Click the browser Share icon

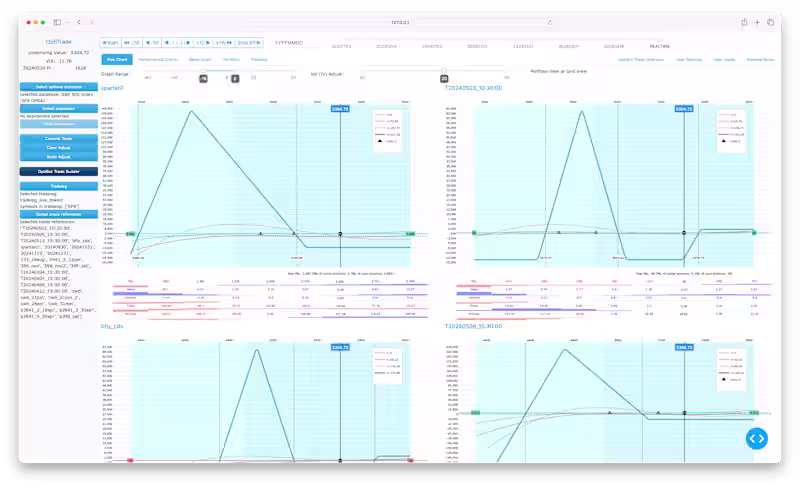pyautogui.click(x=744, y=22)
